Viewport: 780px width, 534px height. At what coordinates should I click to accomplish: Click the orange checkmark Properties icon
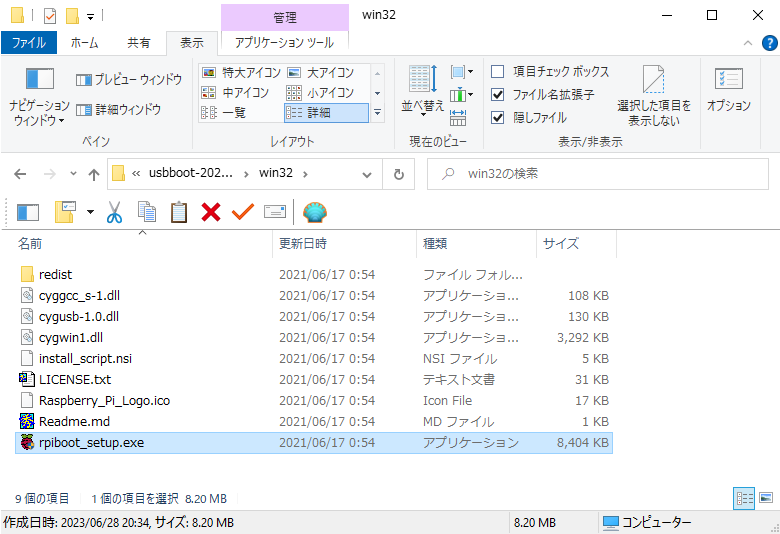243,212
